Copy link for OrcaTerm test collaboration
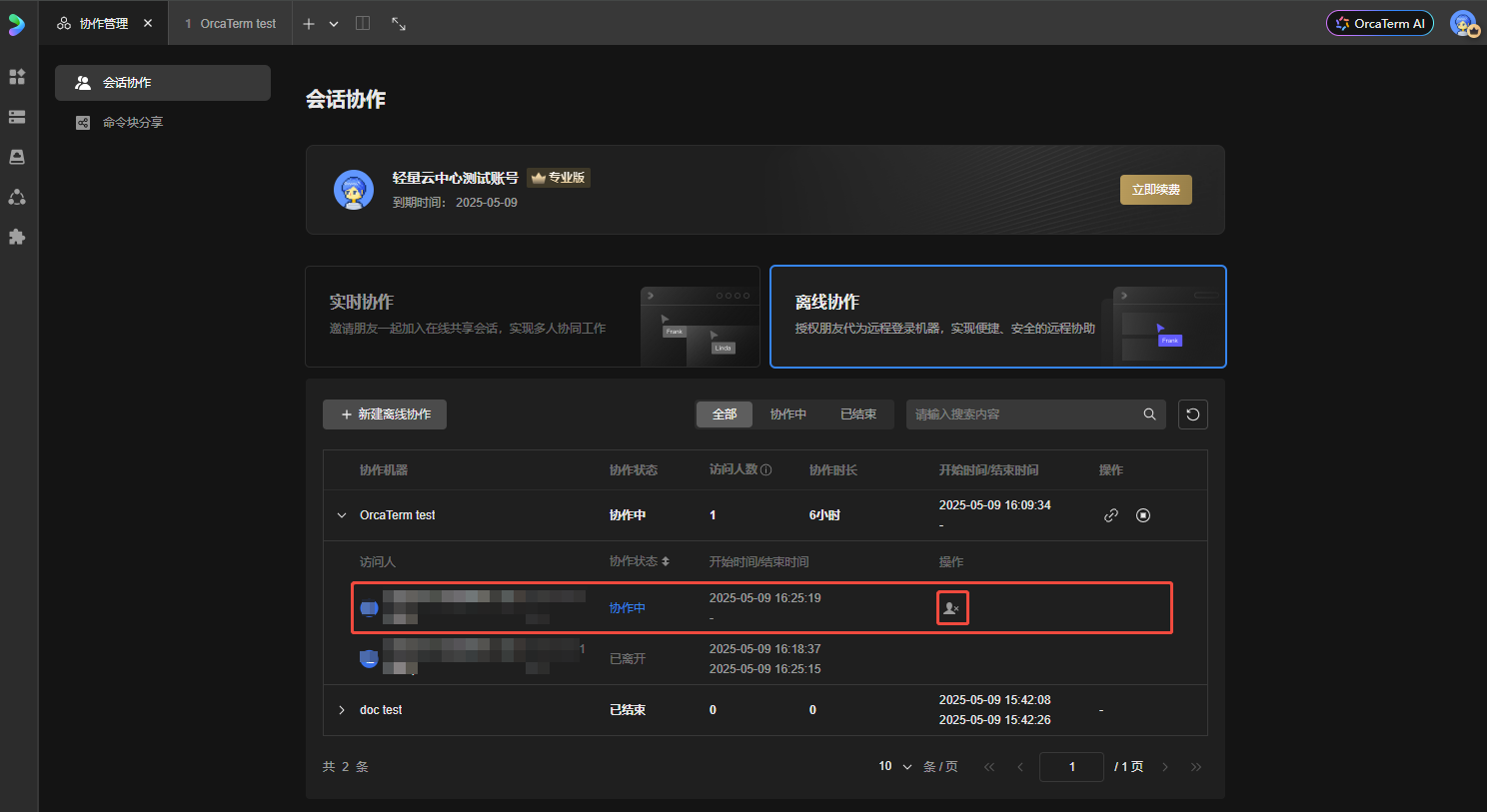Screen dimensions: 1487x812 (x=1111, y=515)
